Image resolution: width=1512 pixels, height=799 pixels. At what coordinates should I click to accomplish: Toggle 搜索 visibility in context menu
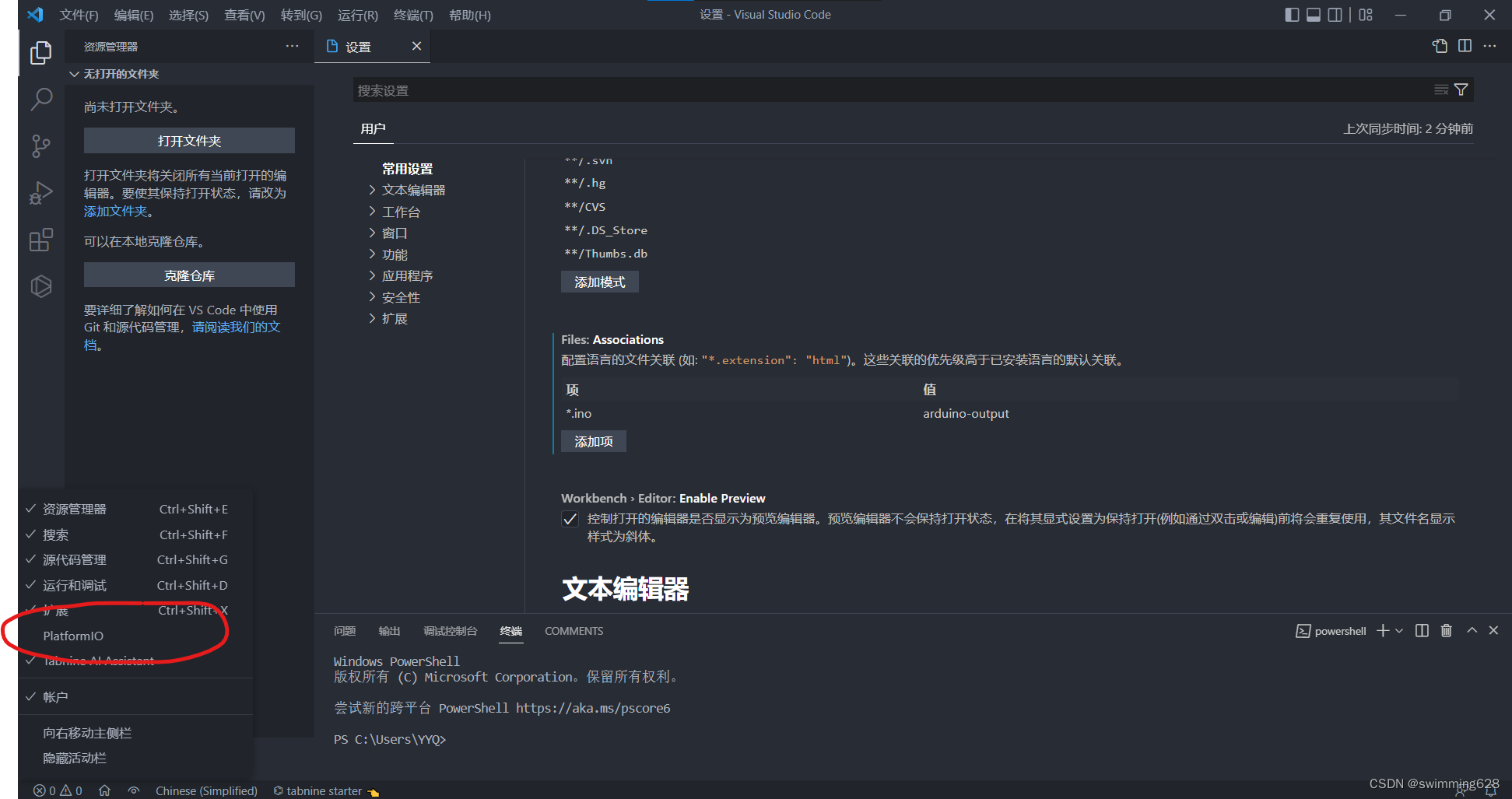[135, 534]
